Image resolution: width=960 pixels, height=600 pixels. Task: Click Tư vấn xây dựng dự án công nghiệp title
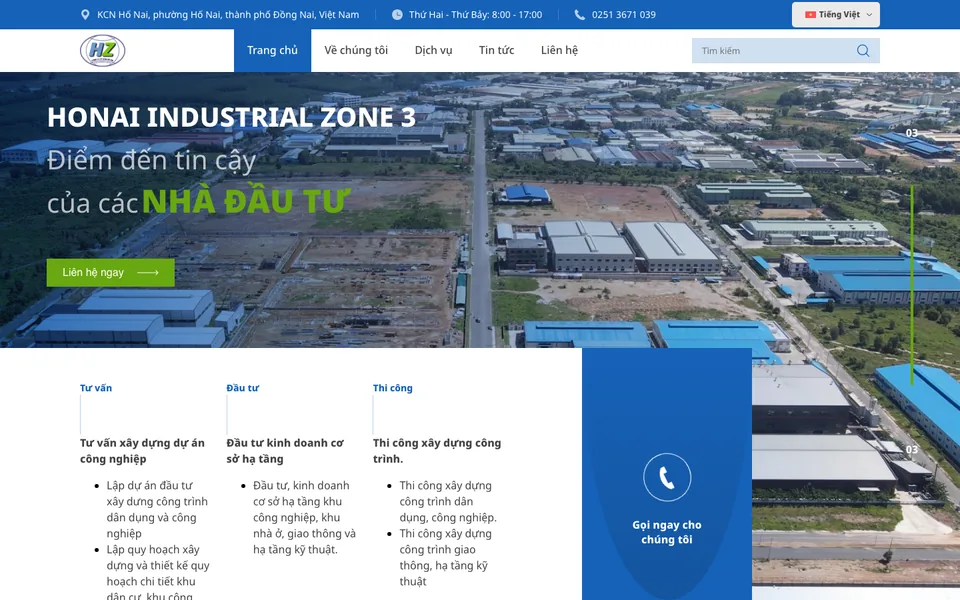pos(142,451)
